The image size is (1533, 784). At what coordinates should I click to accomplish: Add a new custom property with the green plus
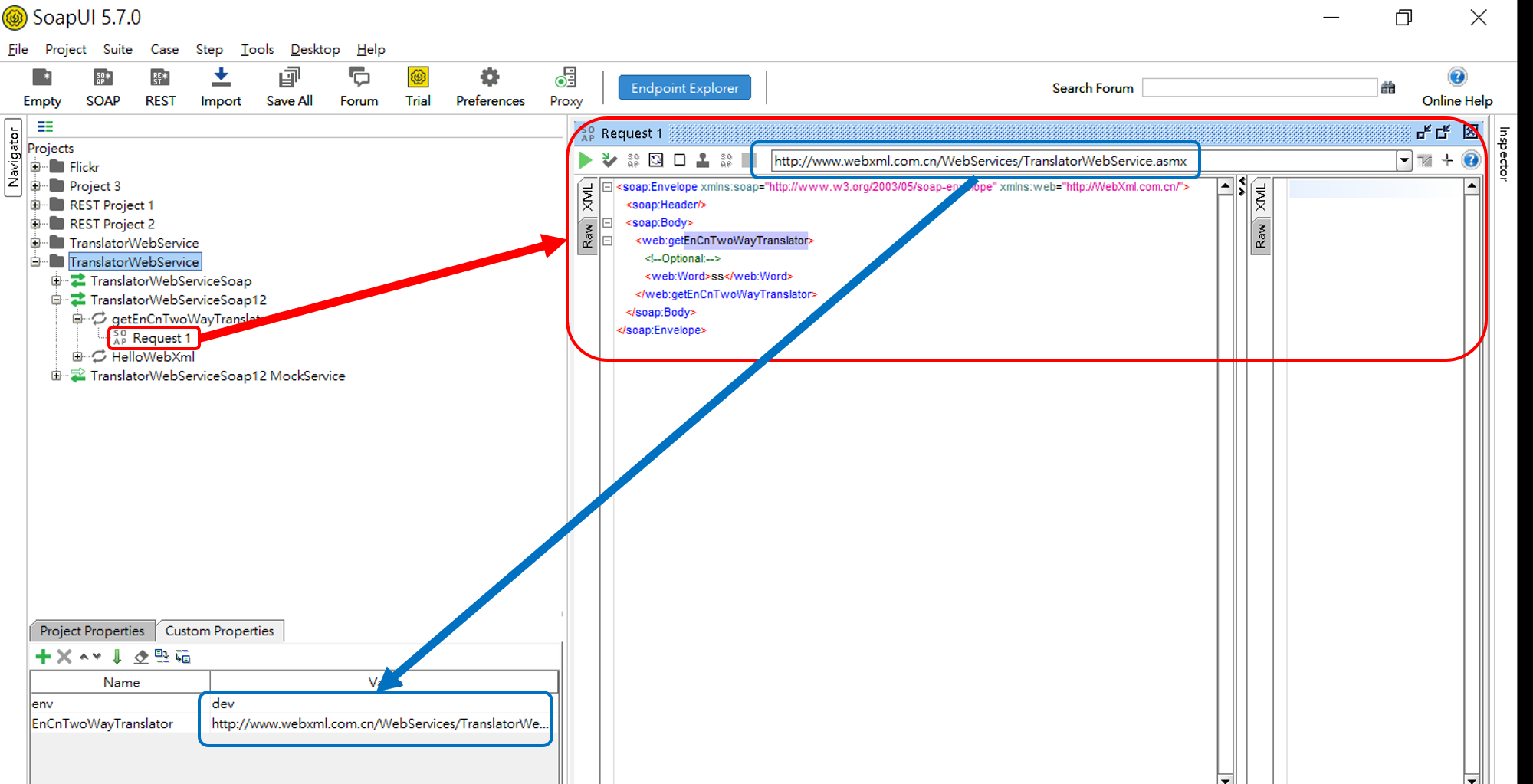click(x=43, y=657)
